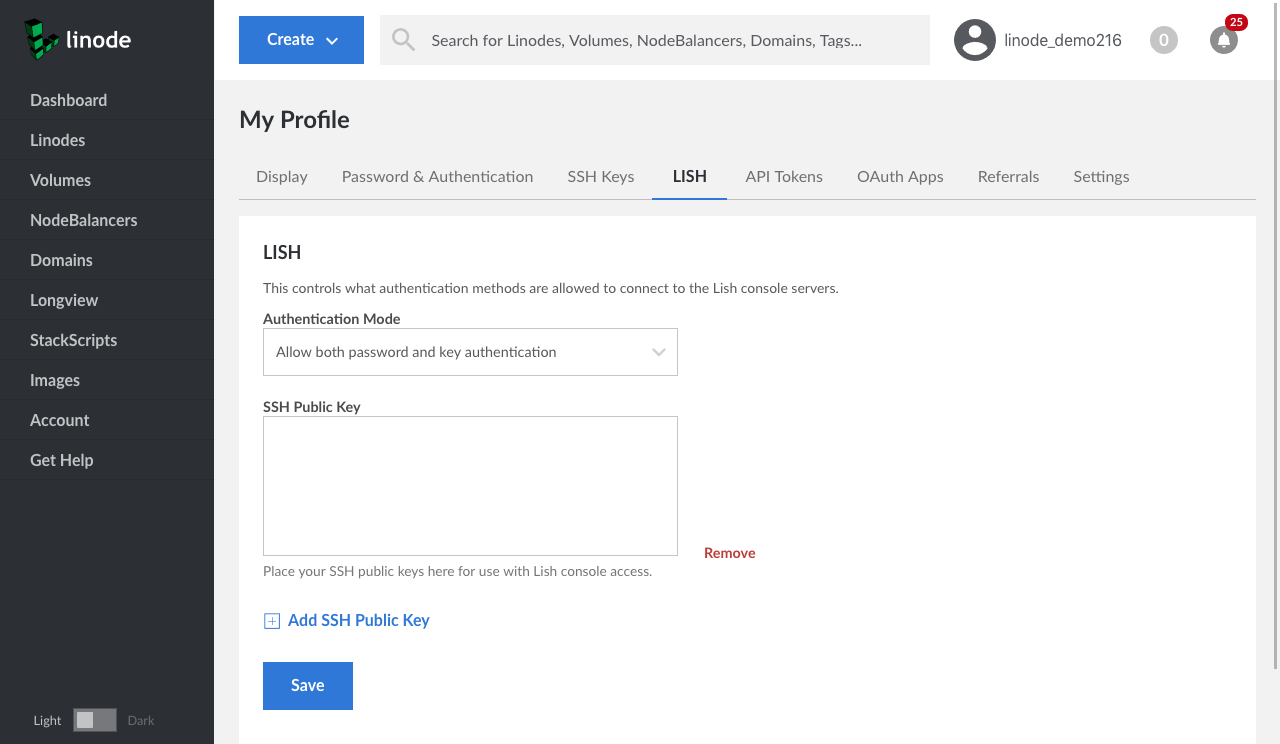The width and height of the screenshot is (1280, 744).
Task: Click the gray zero counter badge
Action: pos(1163,40)
